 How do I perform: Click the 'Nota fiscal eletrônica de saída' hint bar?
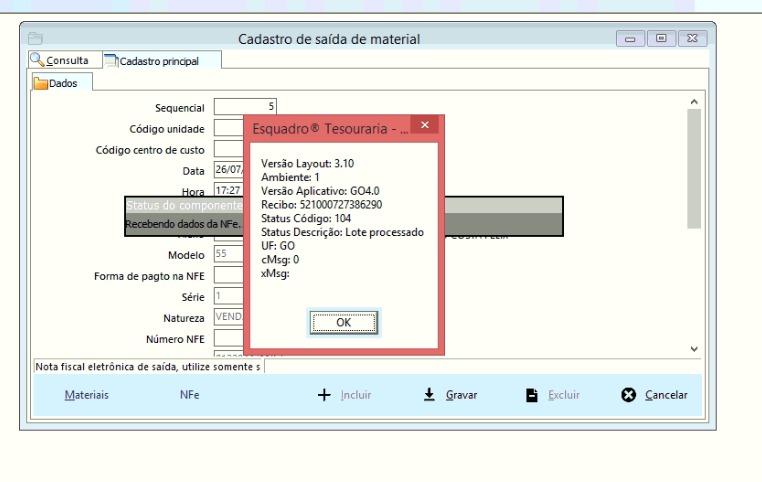coord(148,367)
